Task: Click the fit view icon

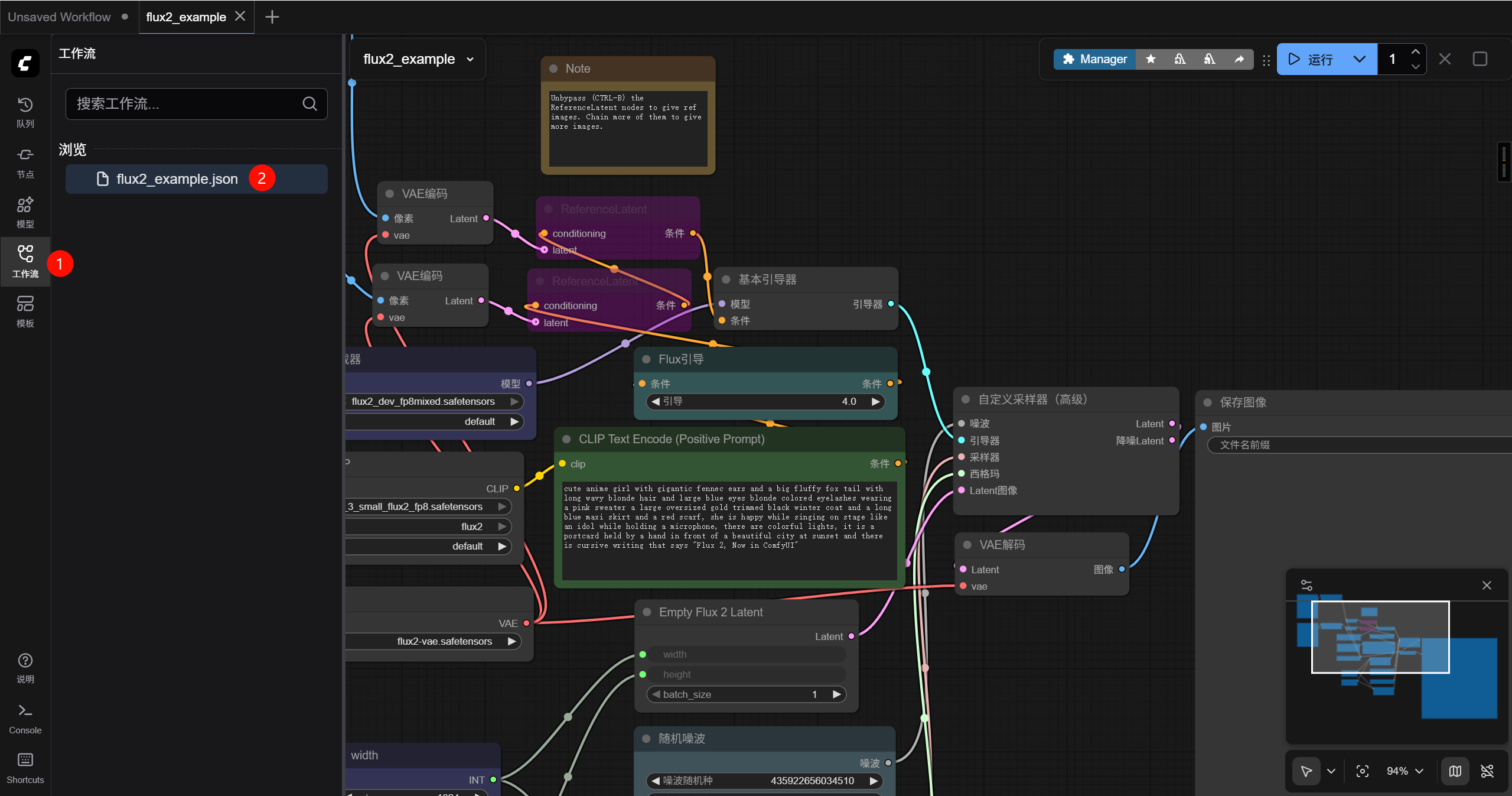Action: [1362, 771]
